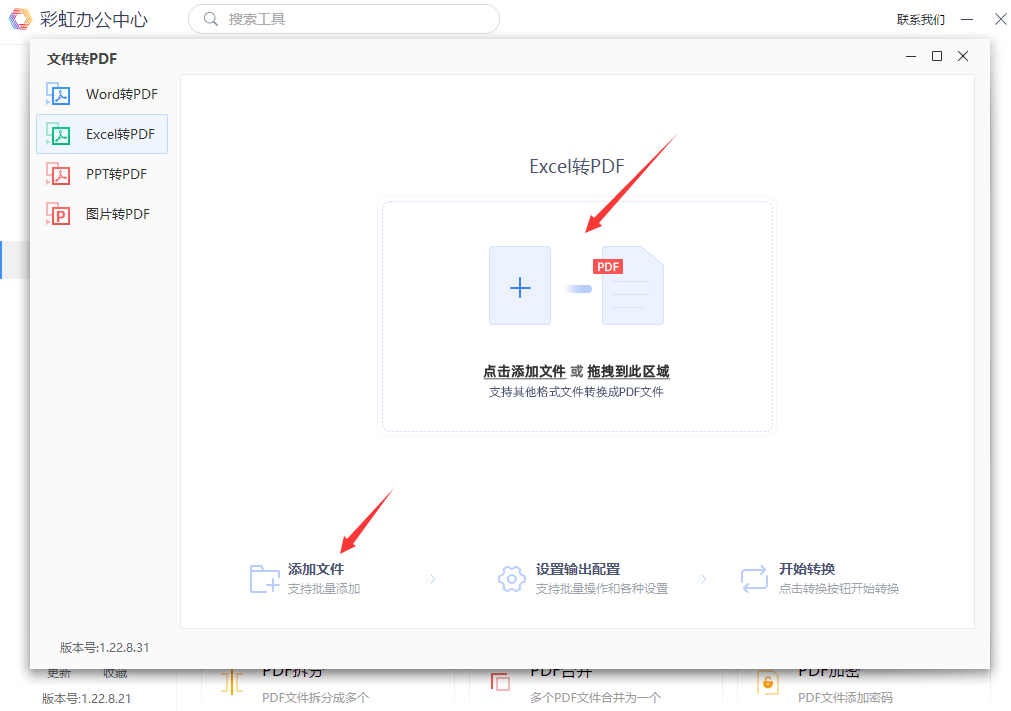The image size is (1011, 711).
Task: Click 多个PDF文件合并为一个 text in main window
Action: [x=595, y=697]
